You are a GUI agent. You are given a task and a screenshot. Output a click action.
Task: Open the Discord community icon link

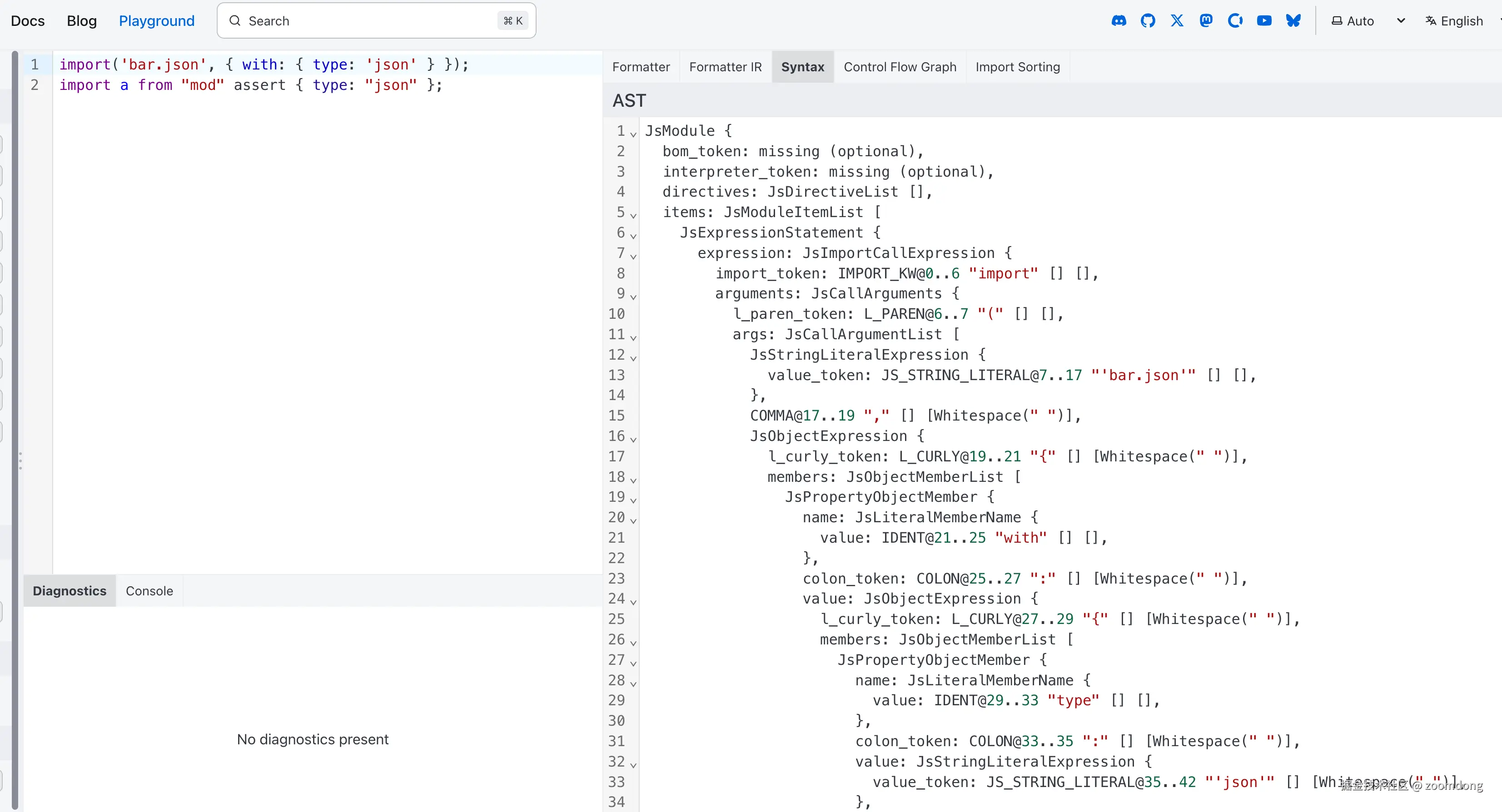coord(1119,21)
